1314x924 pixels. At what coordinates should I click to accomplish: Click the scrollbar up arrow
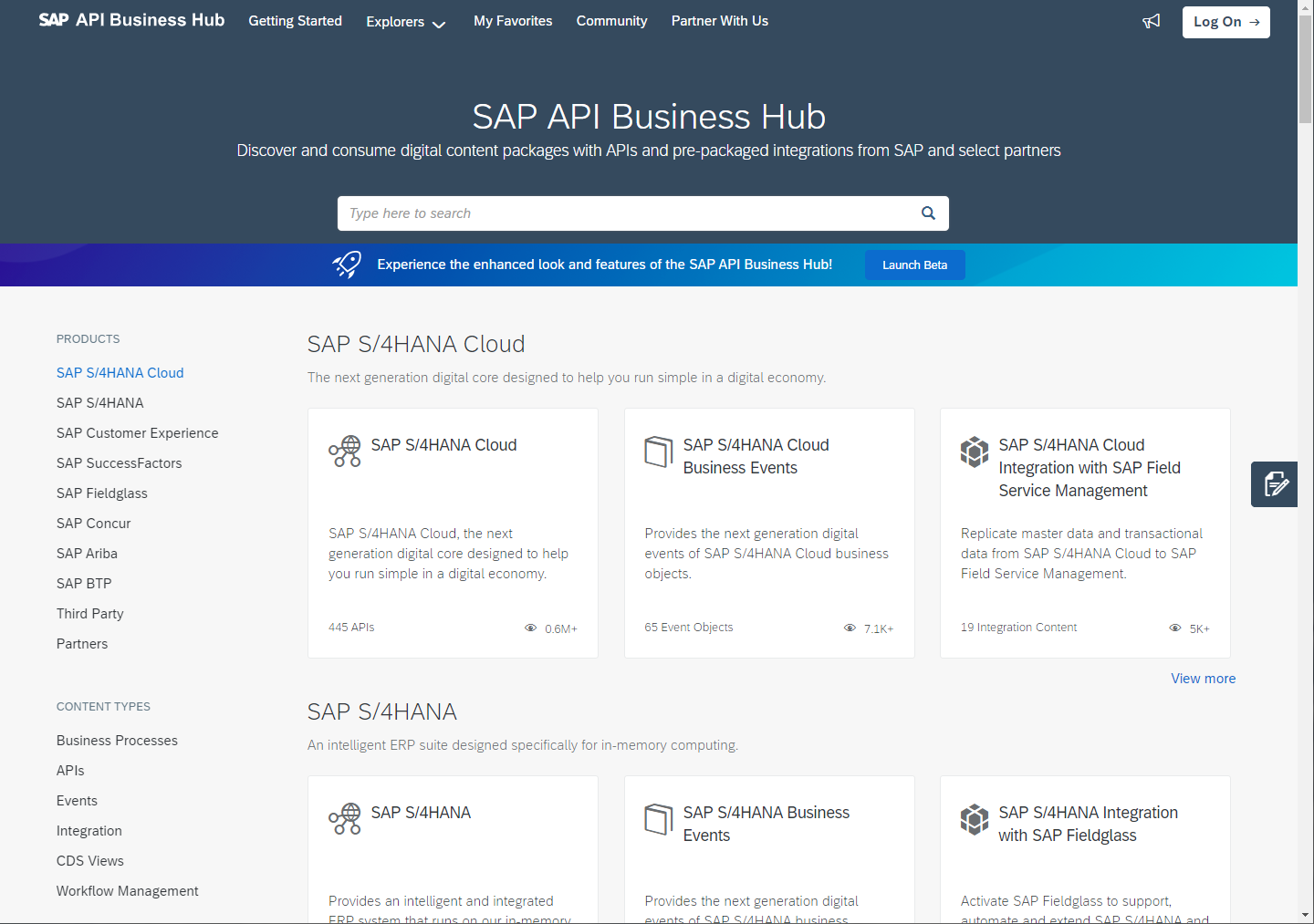pyautogui.click(x=1306, y=7)
